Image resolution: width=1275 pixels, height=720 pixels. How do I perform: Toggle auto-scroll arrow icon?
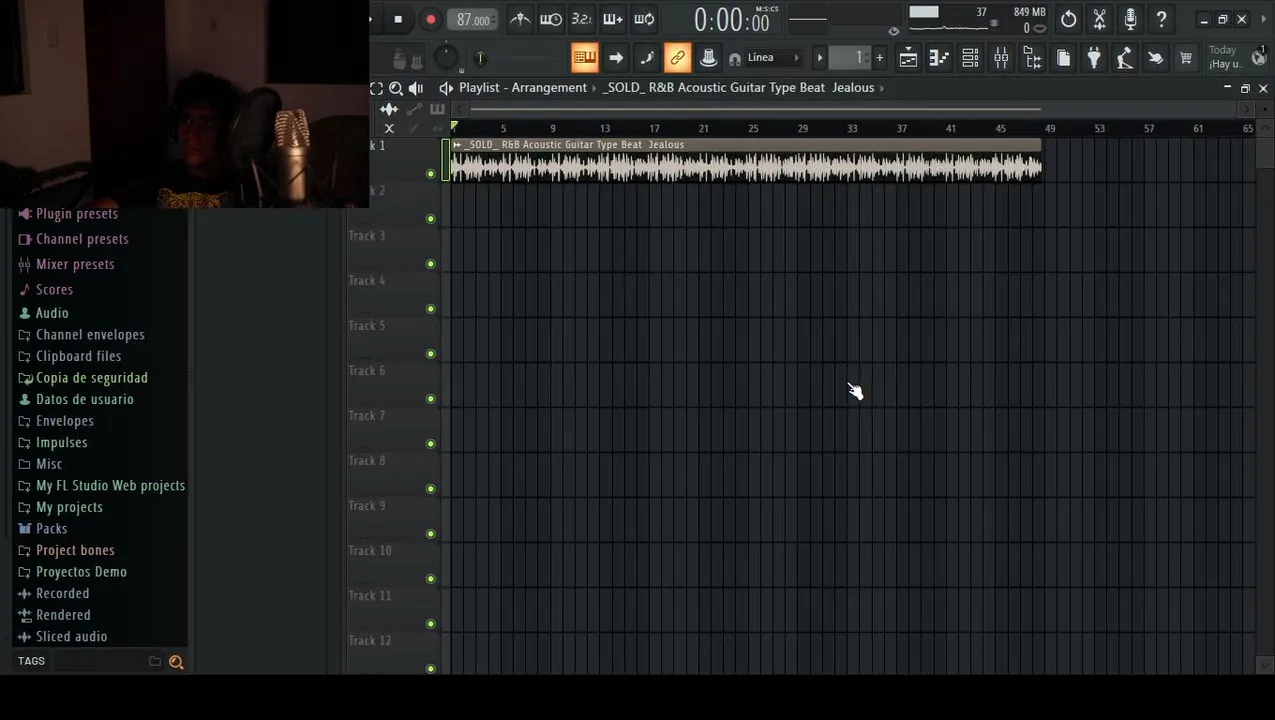tap(616, 58)
